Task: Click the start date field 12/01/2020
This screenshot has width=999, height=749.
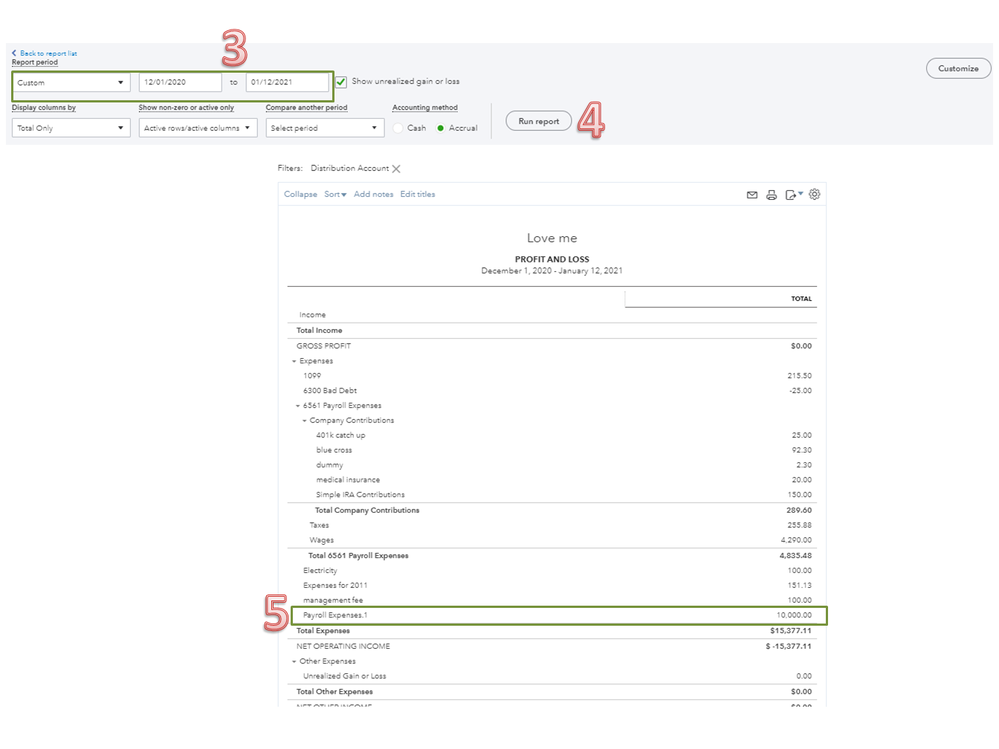Action: coord(180,83)
